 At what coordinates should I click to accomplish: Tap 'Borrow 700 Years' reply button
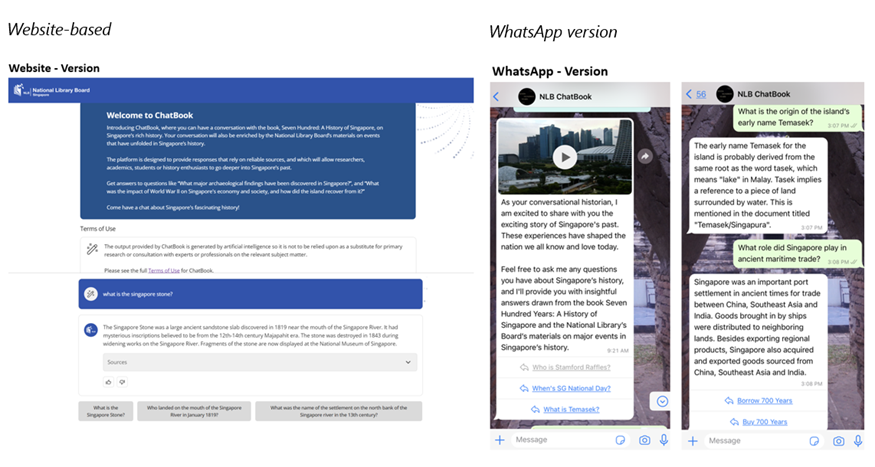point(763,401)
